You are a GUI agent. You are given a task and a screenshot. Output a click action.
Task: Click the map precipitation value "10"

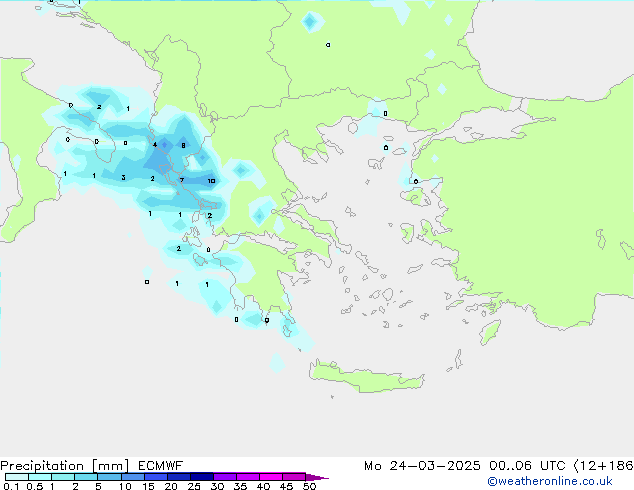click(x=211, y=181)
